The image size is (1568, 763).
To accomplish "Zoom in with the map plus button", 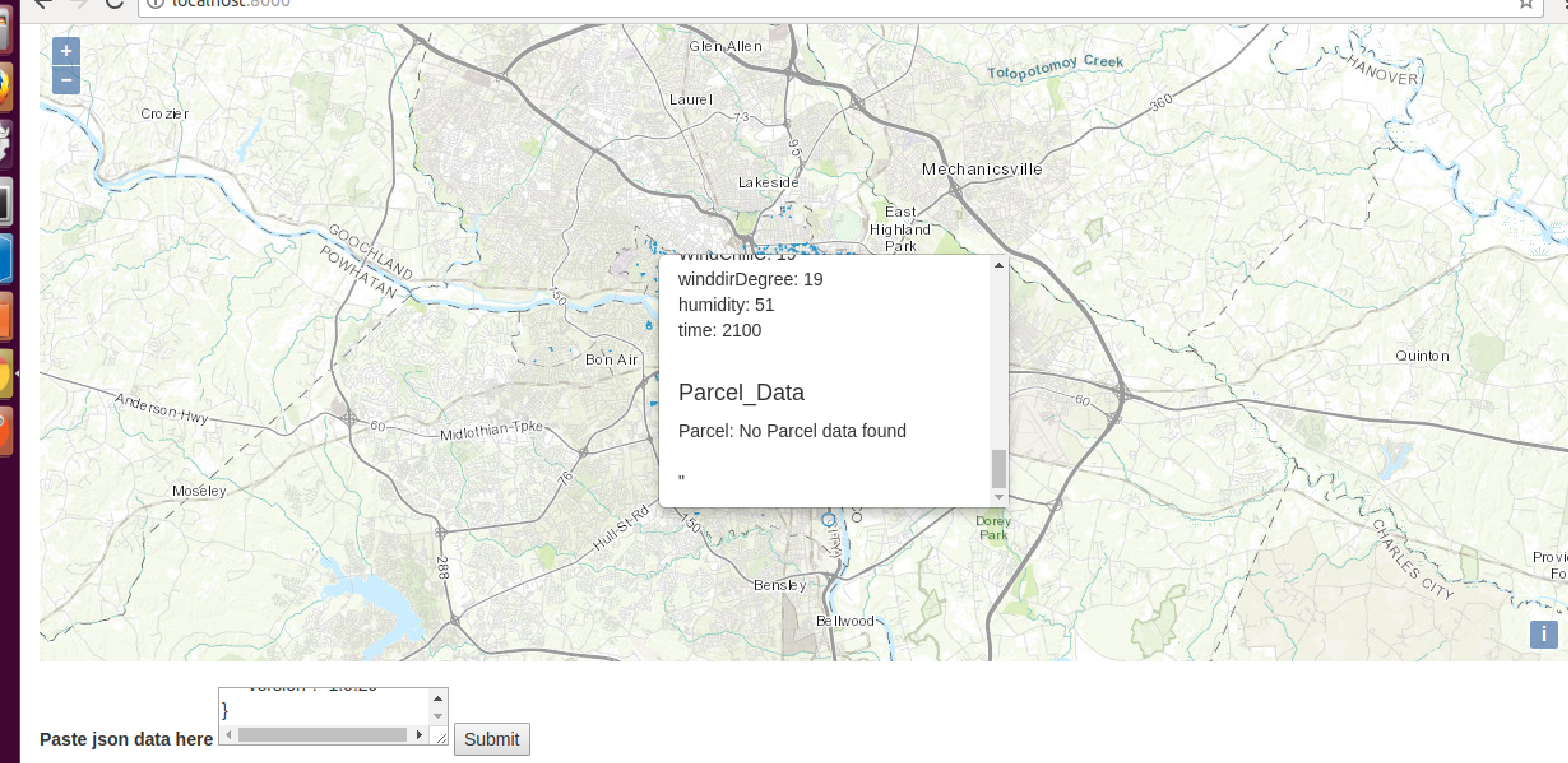I will click(x=66, y=52).
